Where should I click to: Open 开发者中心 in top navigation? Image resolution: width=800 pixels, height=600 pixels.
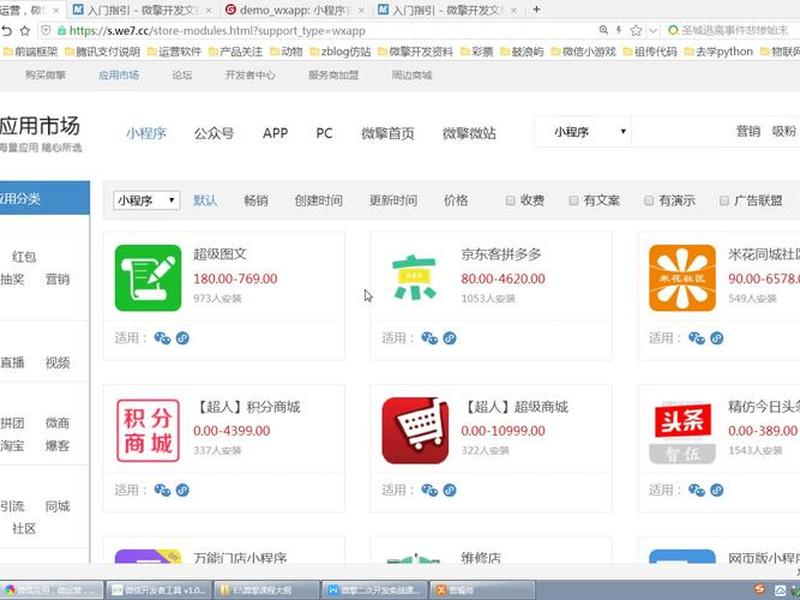tap(250, 75)
